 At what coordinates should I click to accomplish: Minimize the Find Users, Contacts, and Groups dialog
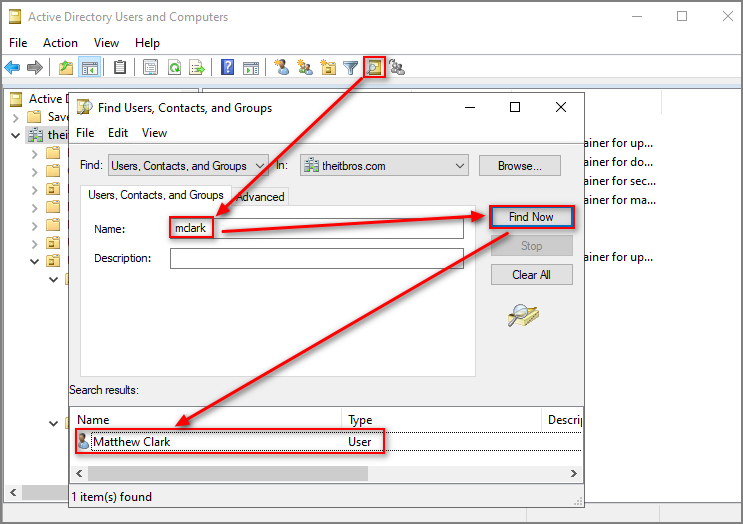pyautogui.click(x=470, y=108)
